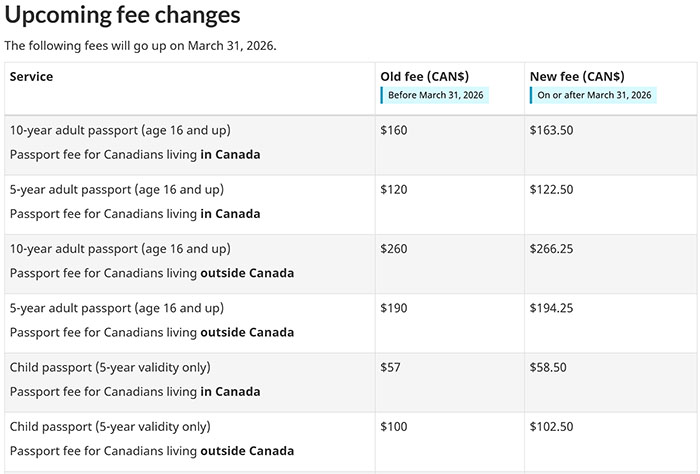Select the $266.25 new fee amount
Viewport: 700px width, 474px height.
click(551, 249)
